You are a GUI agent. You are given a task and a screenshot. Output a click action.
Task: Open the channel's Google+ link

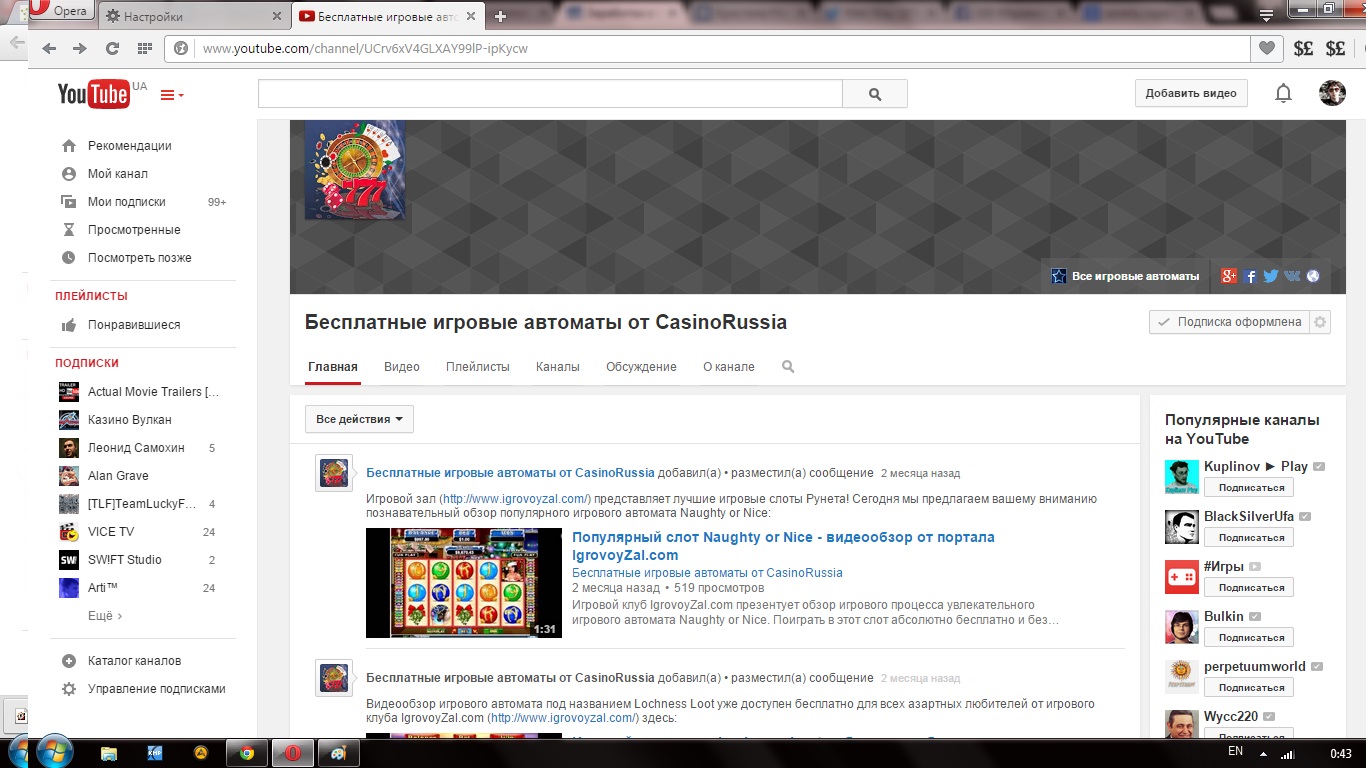(1229, 276)
